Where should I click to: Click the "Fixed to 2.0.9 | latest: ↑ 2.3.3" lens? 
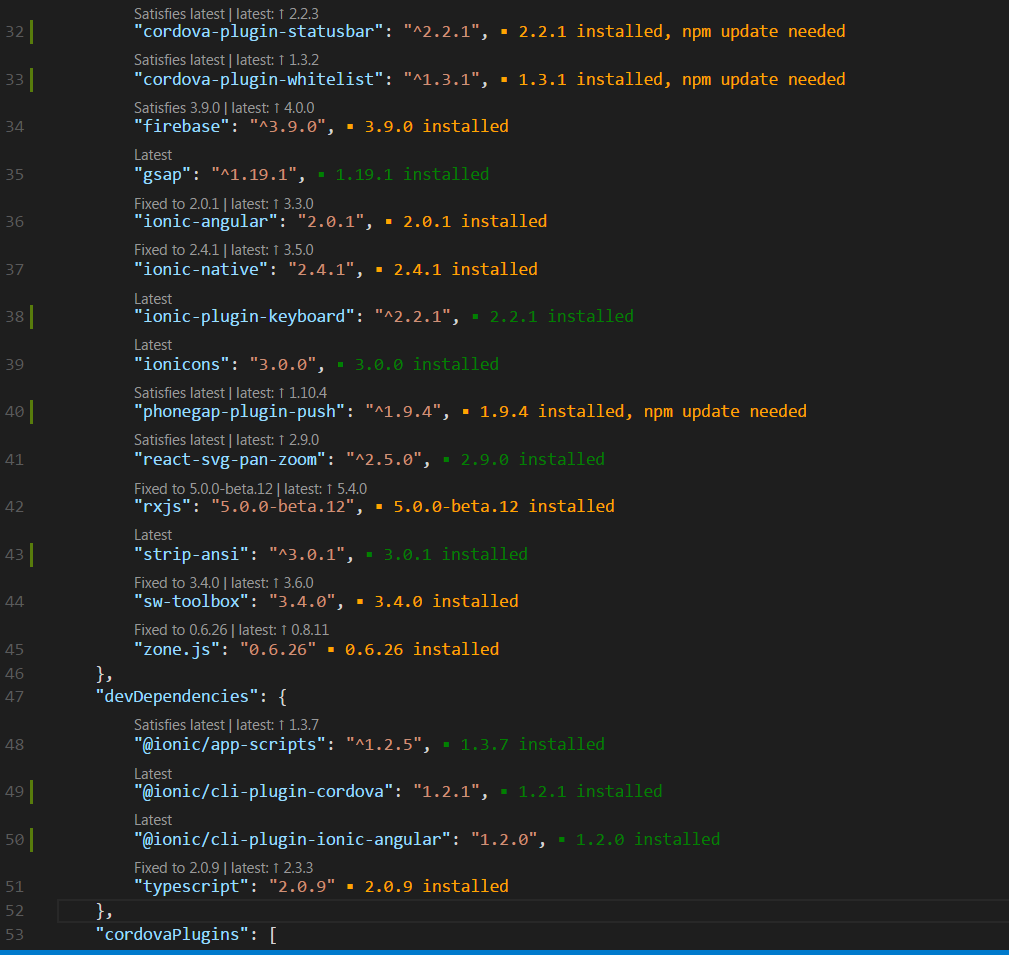click(x=223, y=867)
